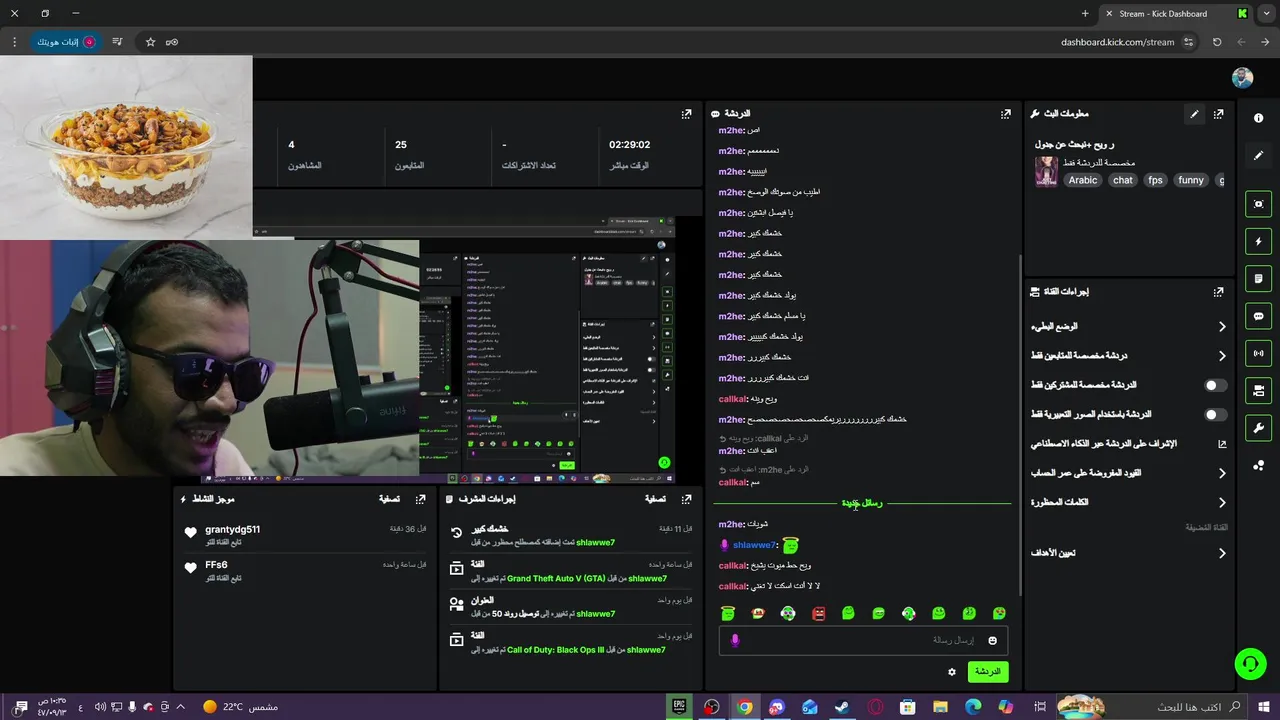Pop out the moderator actions panel

[x=686, y=499]
